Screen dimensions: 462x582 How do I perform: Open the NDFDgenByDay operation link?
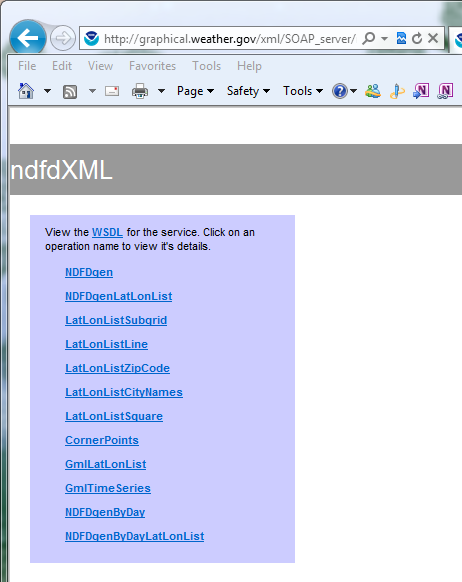click(x=105, y=512)
